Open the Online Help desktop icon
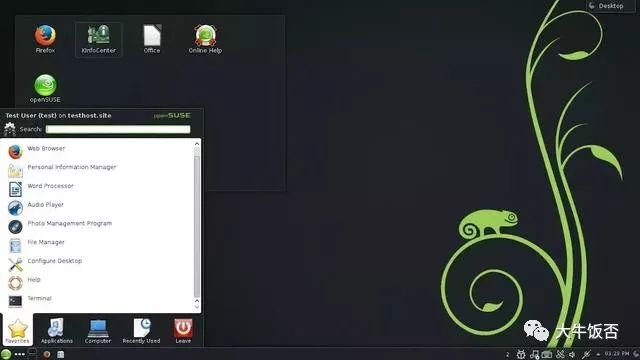 coord(205,39)
